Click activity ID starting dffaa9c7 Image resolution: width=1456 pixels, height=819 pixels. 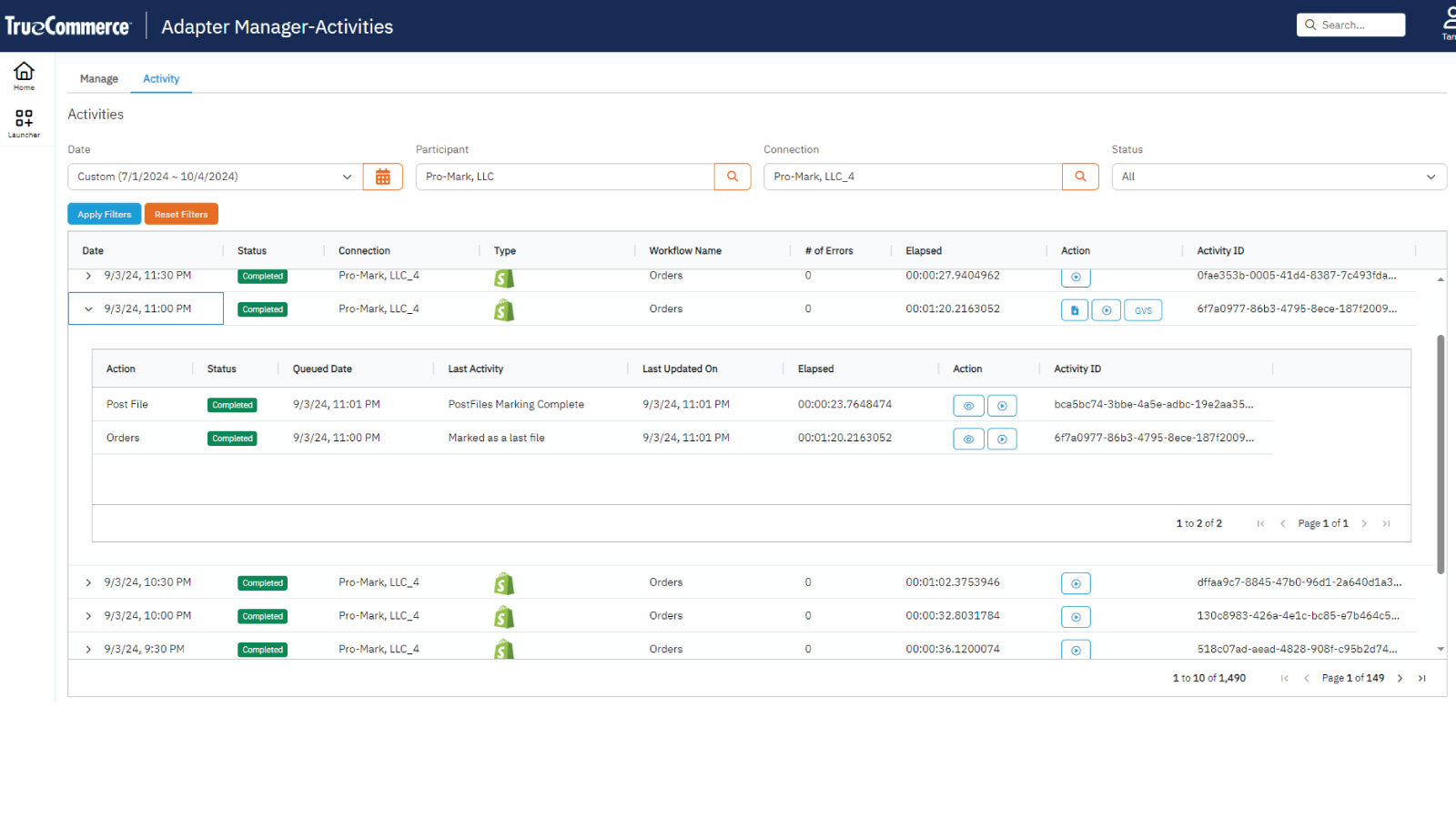point(1299,582)
